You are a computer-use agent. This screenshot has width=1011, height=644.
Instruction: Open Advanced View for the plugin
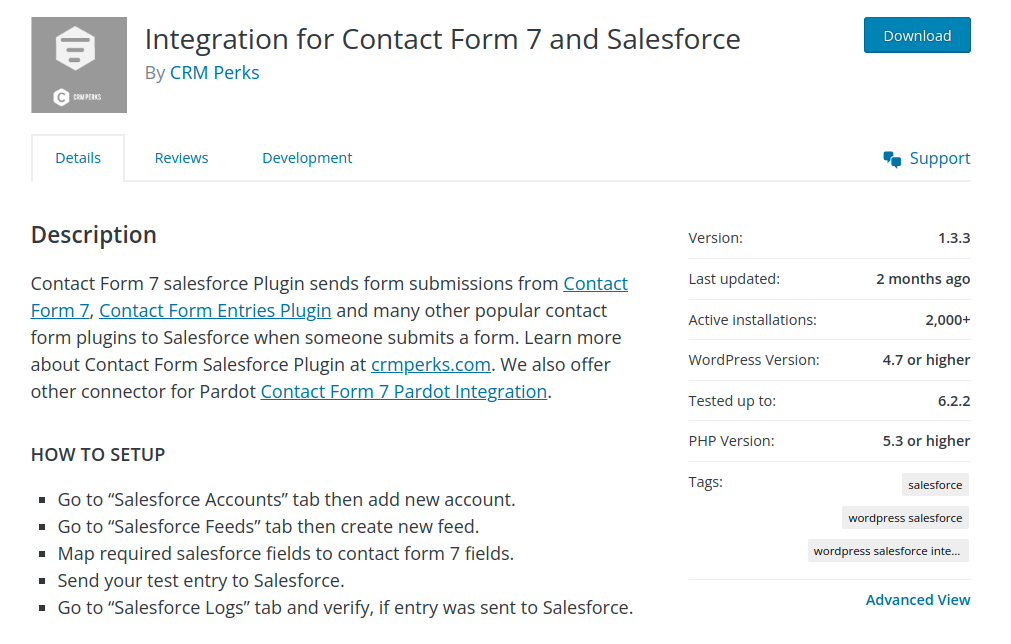point(917,599)
